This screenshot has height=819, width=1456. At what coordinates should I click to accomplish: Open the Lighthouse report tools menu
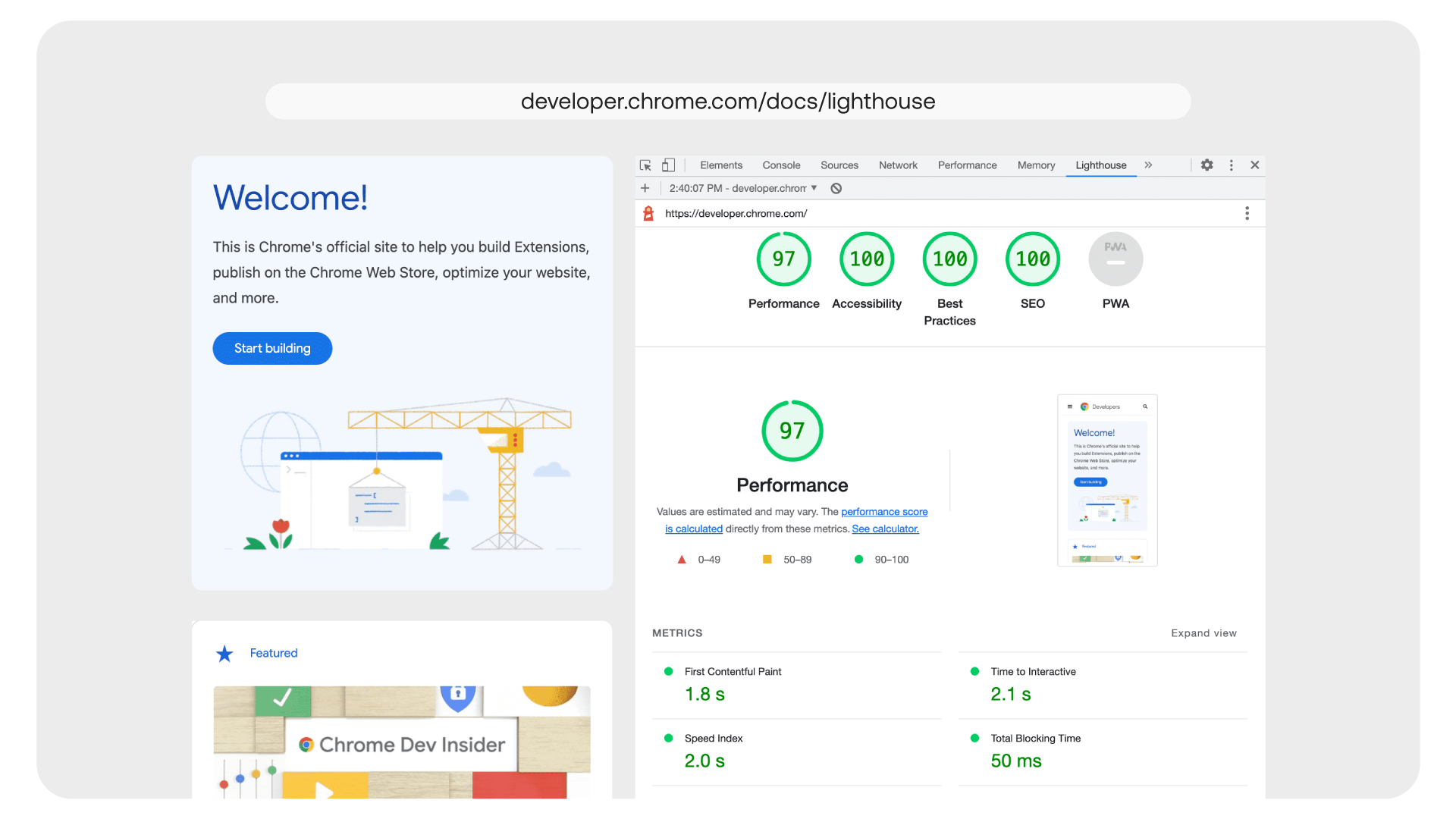click(x=1247, y=214)
